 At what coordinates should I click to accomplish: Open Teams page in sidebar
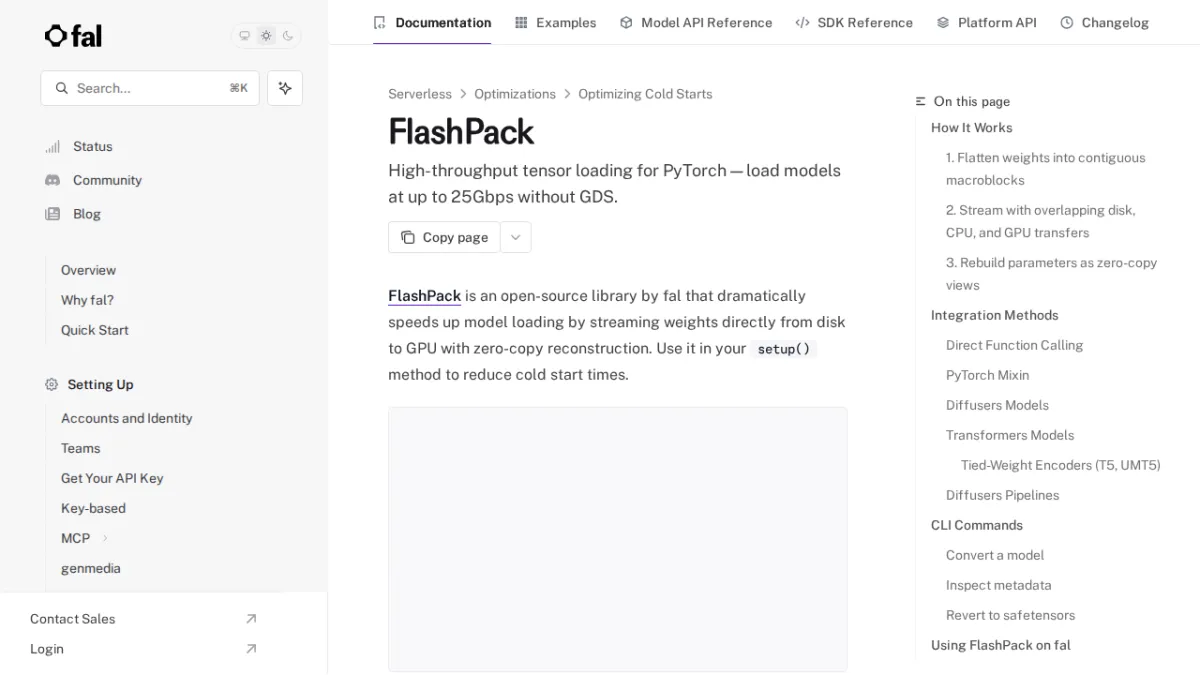pos(80,448)
